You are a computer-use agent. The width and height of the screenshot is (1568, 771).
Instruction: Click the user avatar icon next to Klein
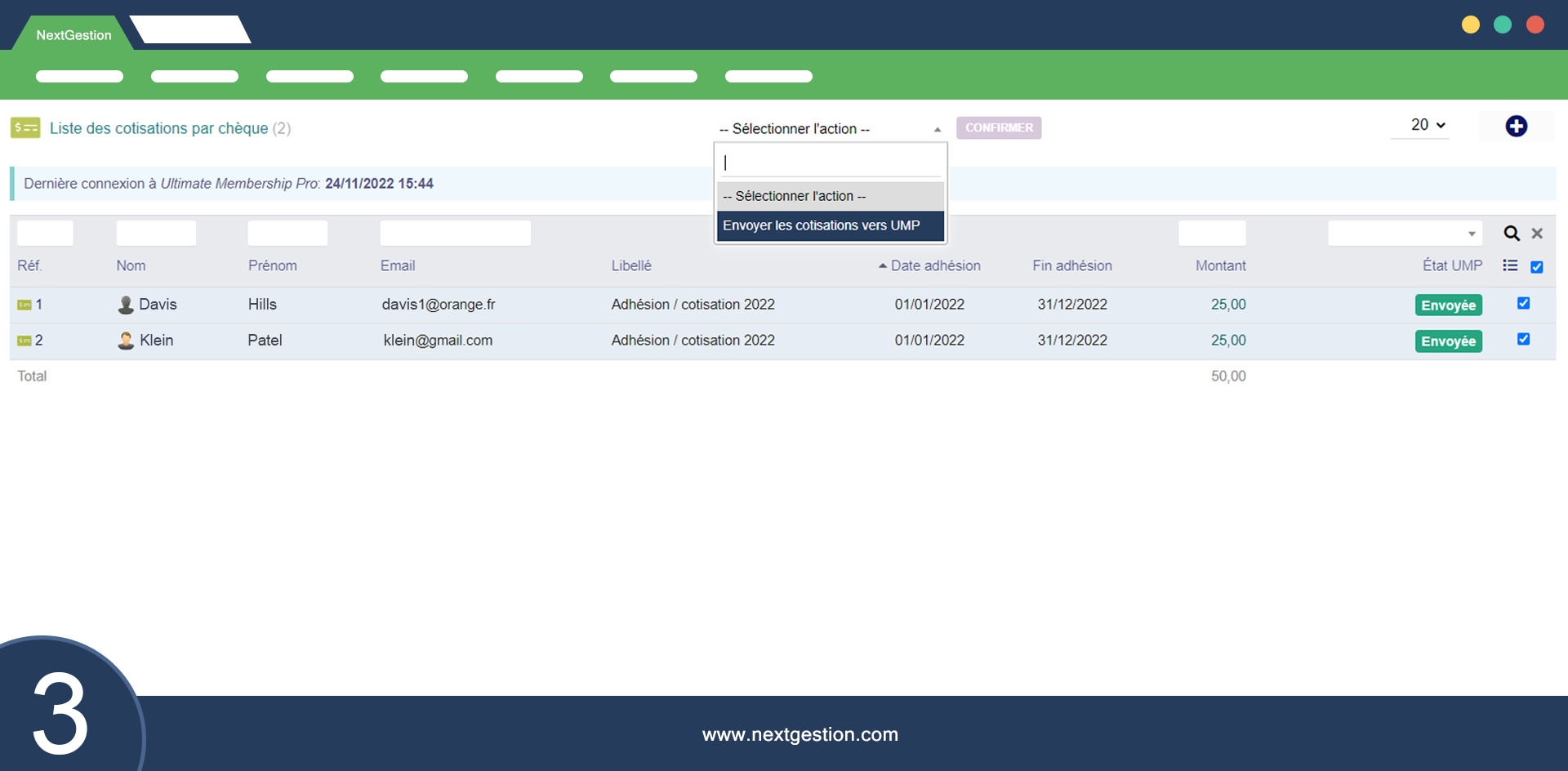pos(126,341)
